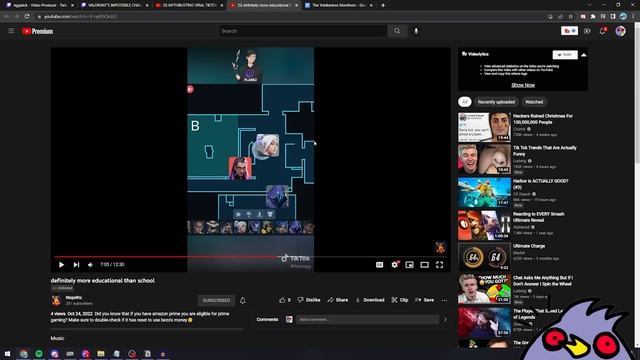Toggle channel notification bell beside Subscribed
The height and width of the screenshot is (360, 640).
[242, 300]
